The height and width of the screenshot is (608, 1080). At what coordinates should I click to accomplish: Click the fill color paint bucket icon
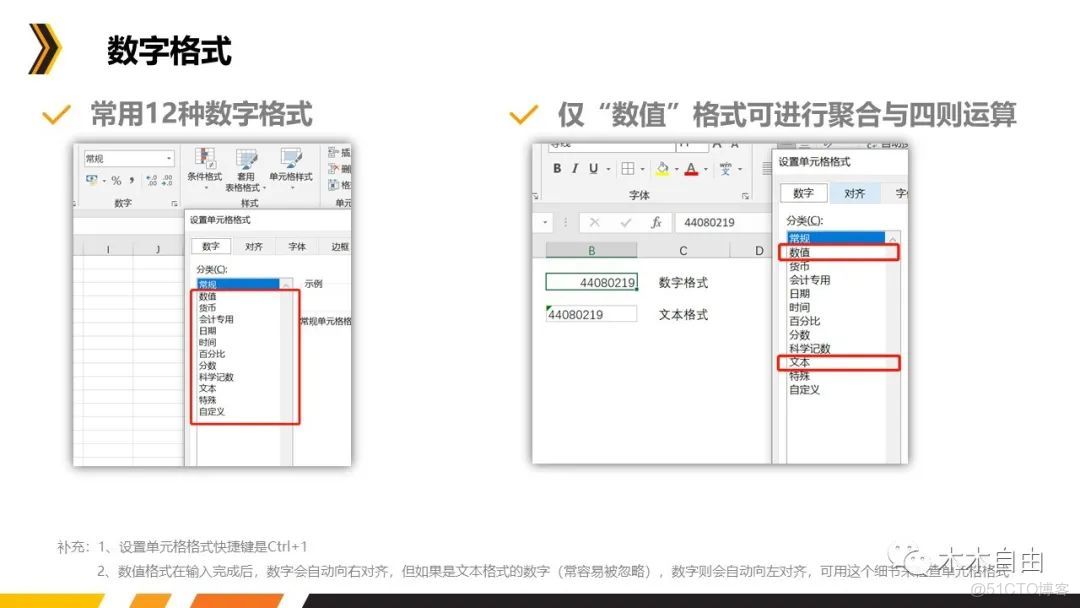pyautogui.click(x=661, y=166)
